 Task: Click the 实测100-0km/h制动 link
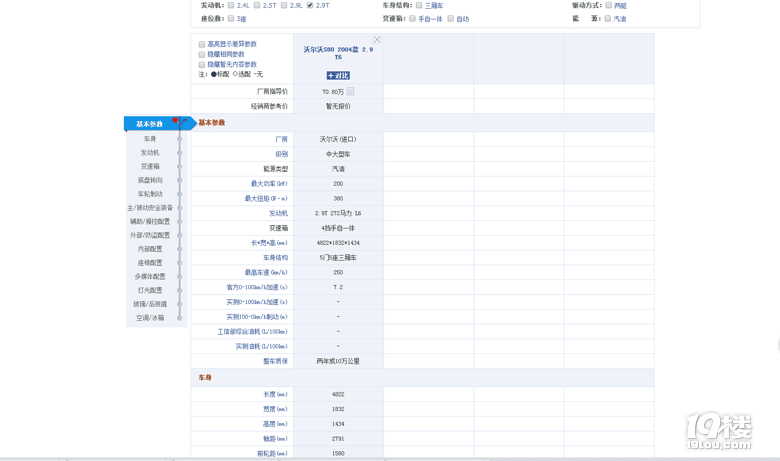pyautogui.click(x=257, y=317)
